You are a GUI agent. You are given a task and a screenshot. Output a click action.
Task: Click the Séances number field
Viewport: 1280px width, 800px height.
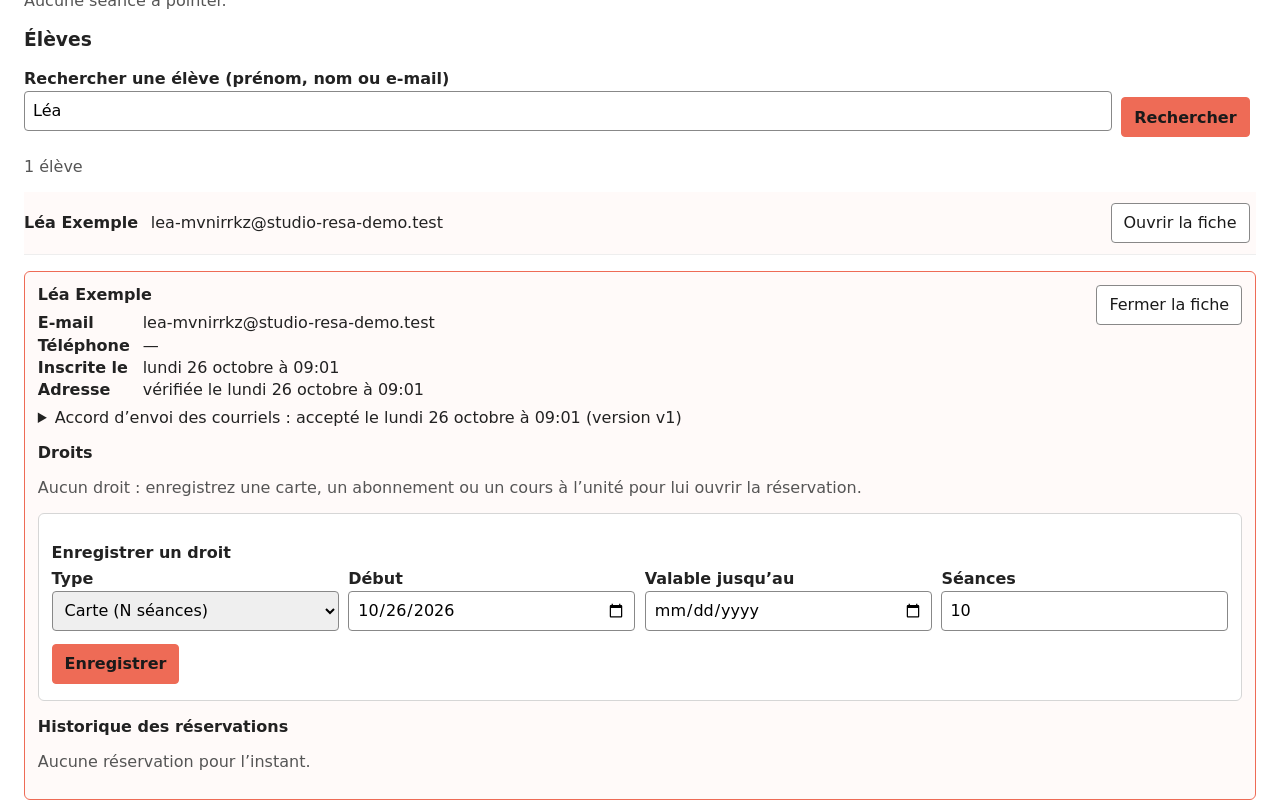1084,611
